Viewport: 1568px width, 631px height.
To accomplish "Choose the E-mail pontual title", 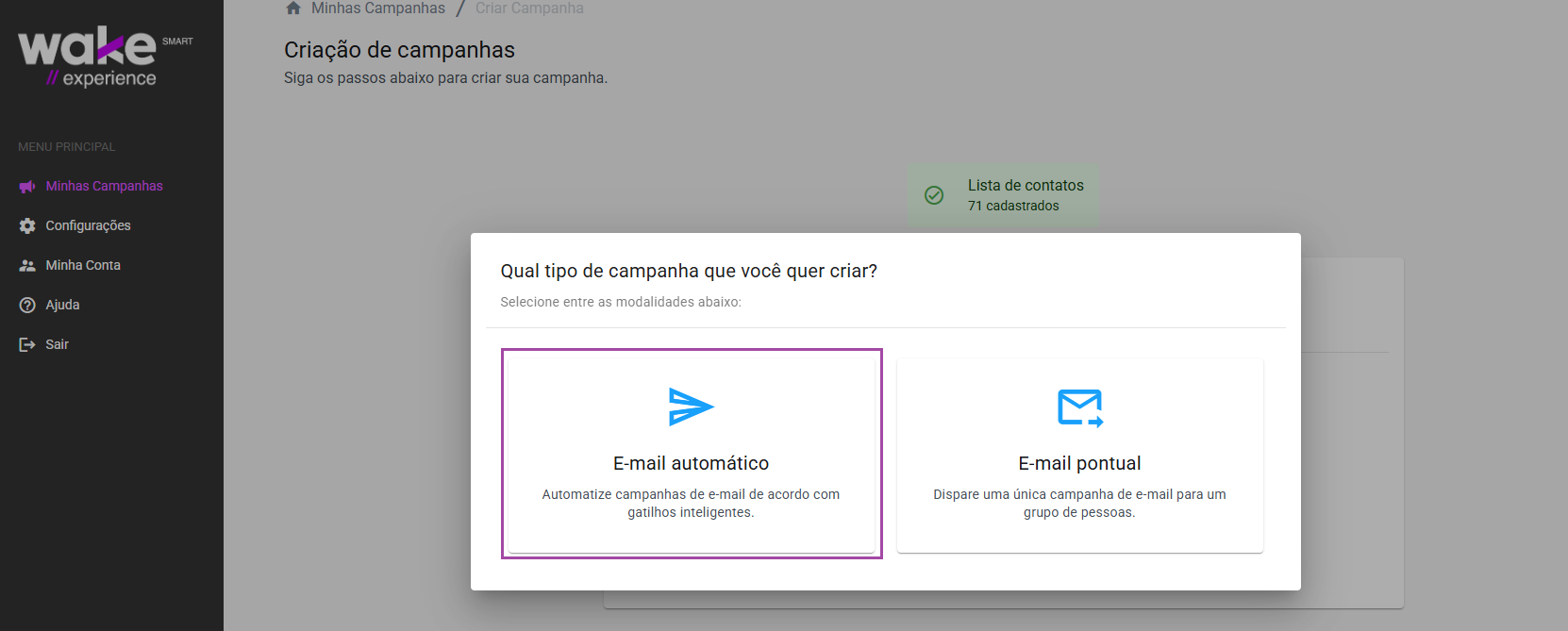I will [1080, 463].
